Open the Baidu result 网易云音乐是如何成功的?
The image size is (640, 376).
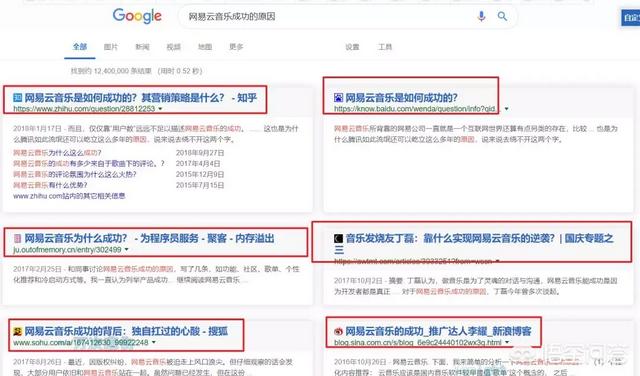pos(401,98)
